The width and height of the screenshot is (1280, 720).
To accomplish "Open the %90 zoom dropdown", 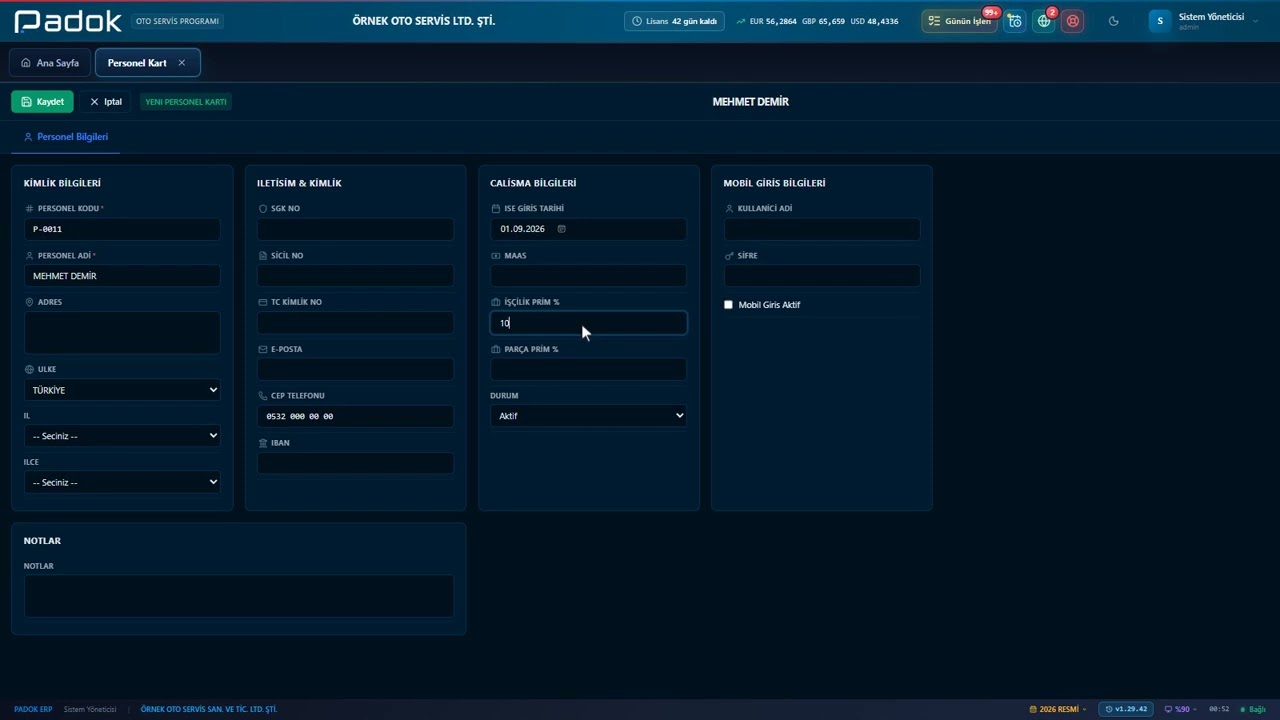I will pos(1181,709).
